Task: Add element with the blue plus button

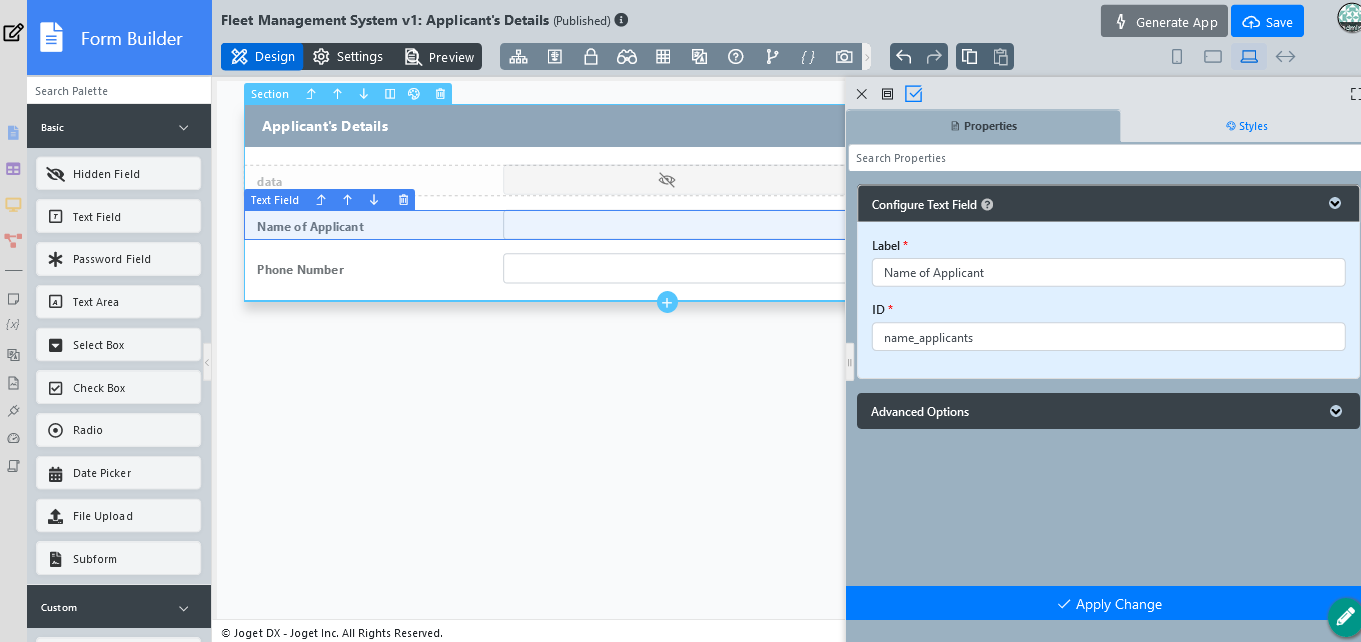Action: click(667, 302)
